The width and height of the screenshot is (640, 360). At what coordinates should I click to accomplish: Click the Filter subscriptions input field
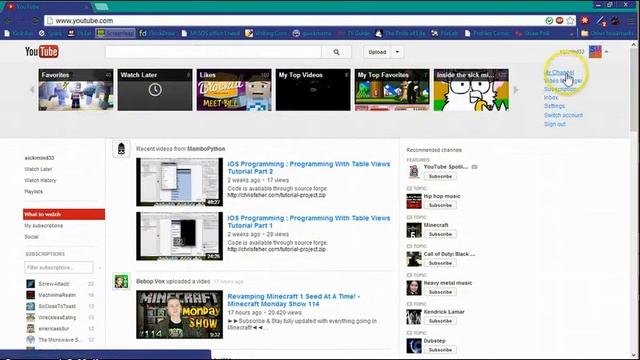[59, 268]
